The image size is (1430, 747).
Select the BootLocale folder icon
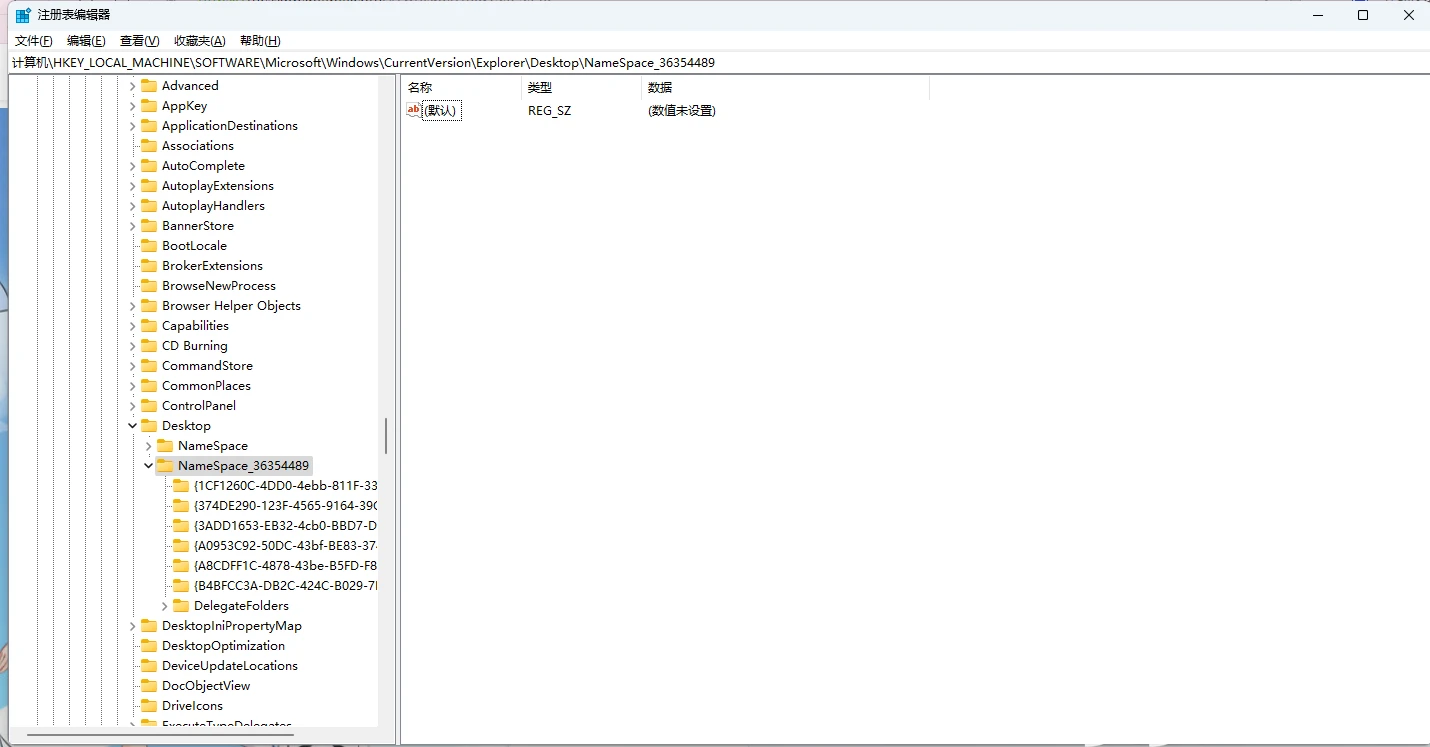149,246
